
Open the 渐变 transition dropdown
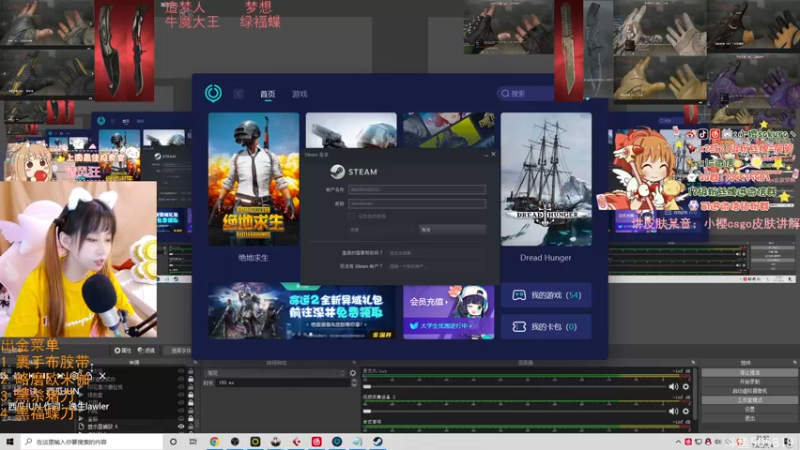click(276, 373)
